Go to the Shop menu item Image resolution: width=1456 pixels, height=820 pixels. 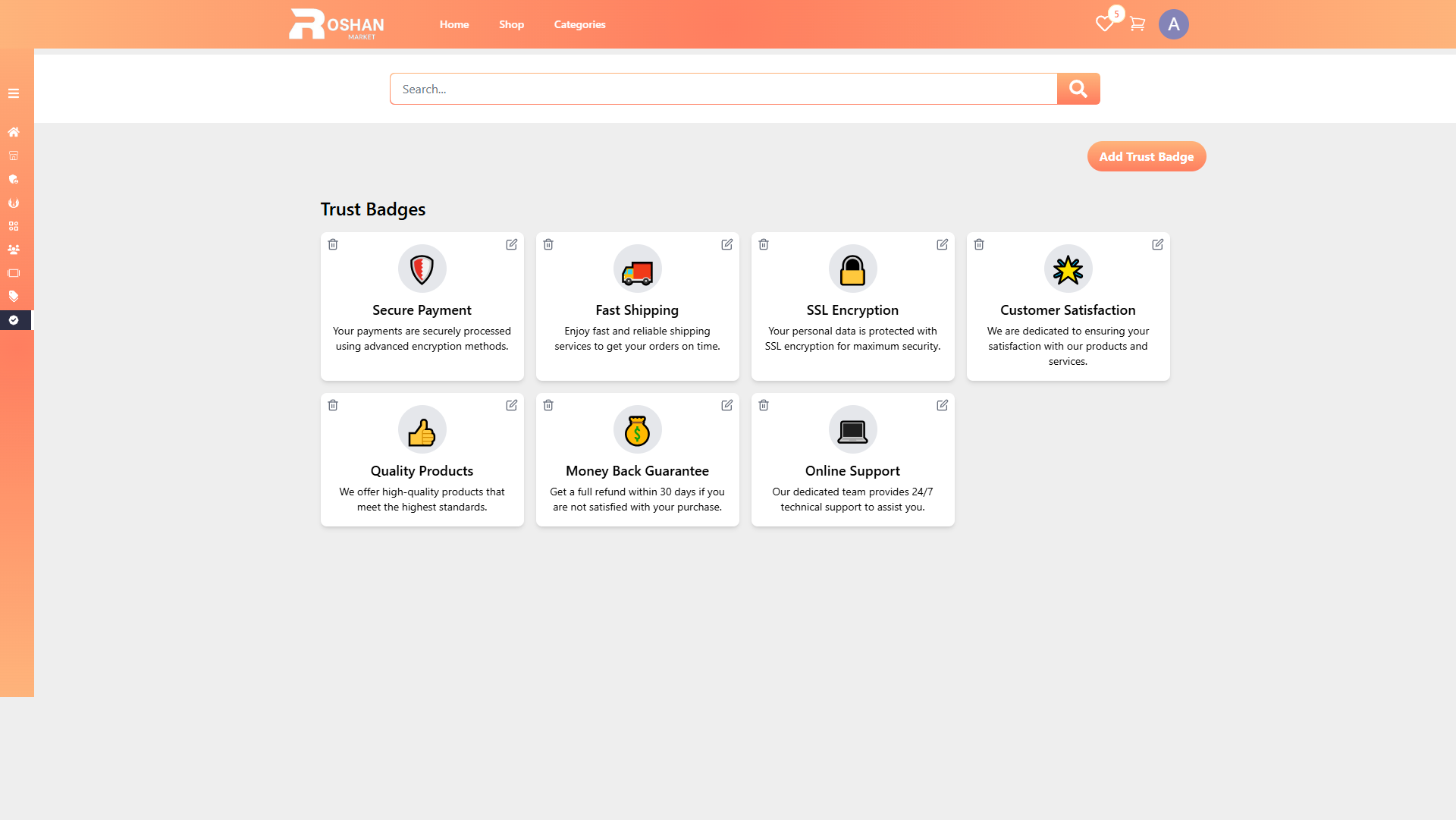[511, 24]
